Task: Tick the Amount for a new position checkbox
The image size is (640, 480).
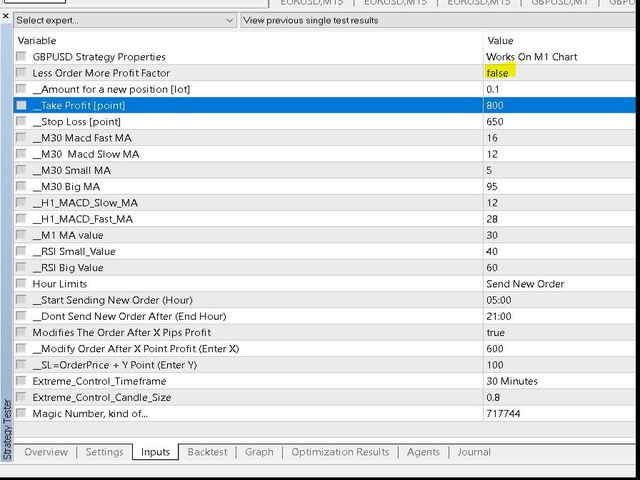Action: click(21, 89)
